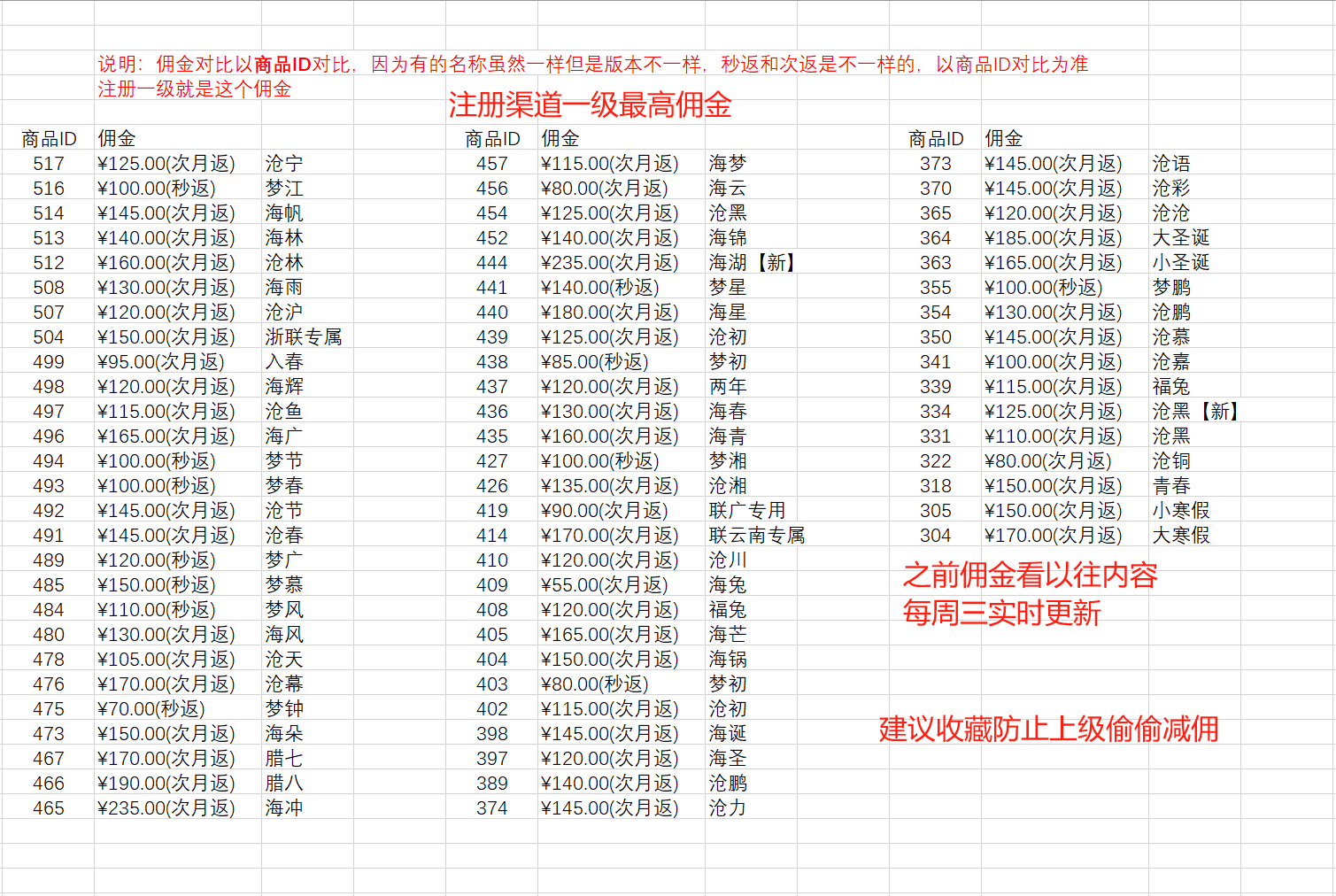Screen dimensions: 1336x896
Task: Select the name cell 腊八
Action: click(x=307, y=784)
